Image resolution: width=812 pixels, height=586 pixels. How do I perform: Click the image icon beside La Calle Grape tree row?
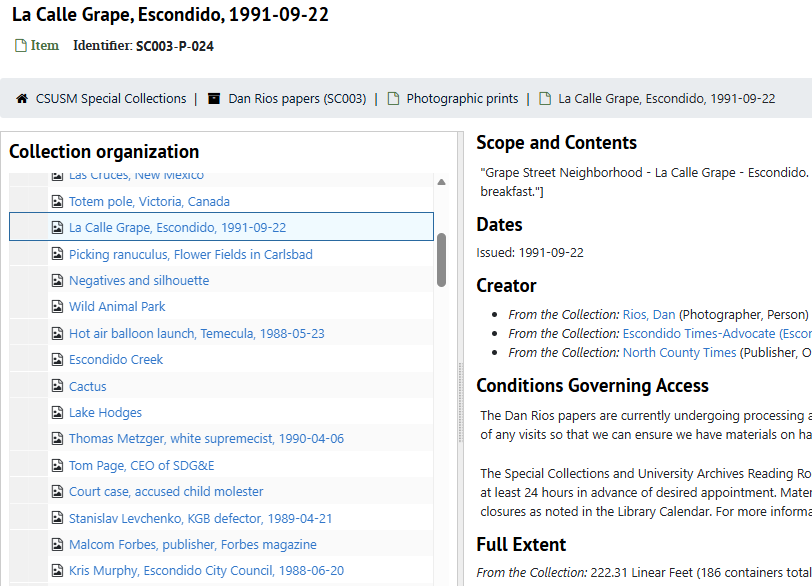click(57, 227)
